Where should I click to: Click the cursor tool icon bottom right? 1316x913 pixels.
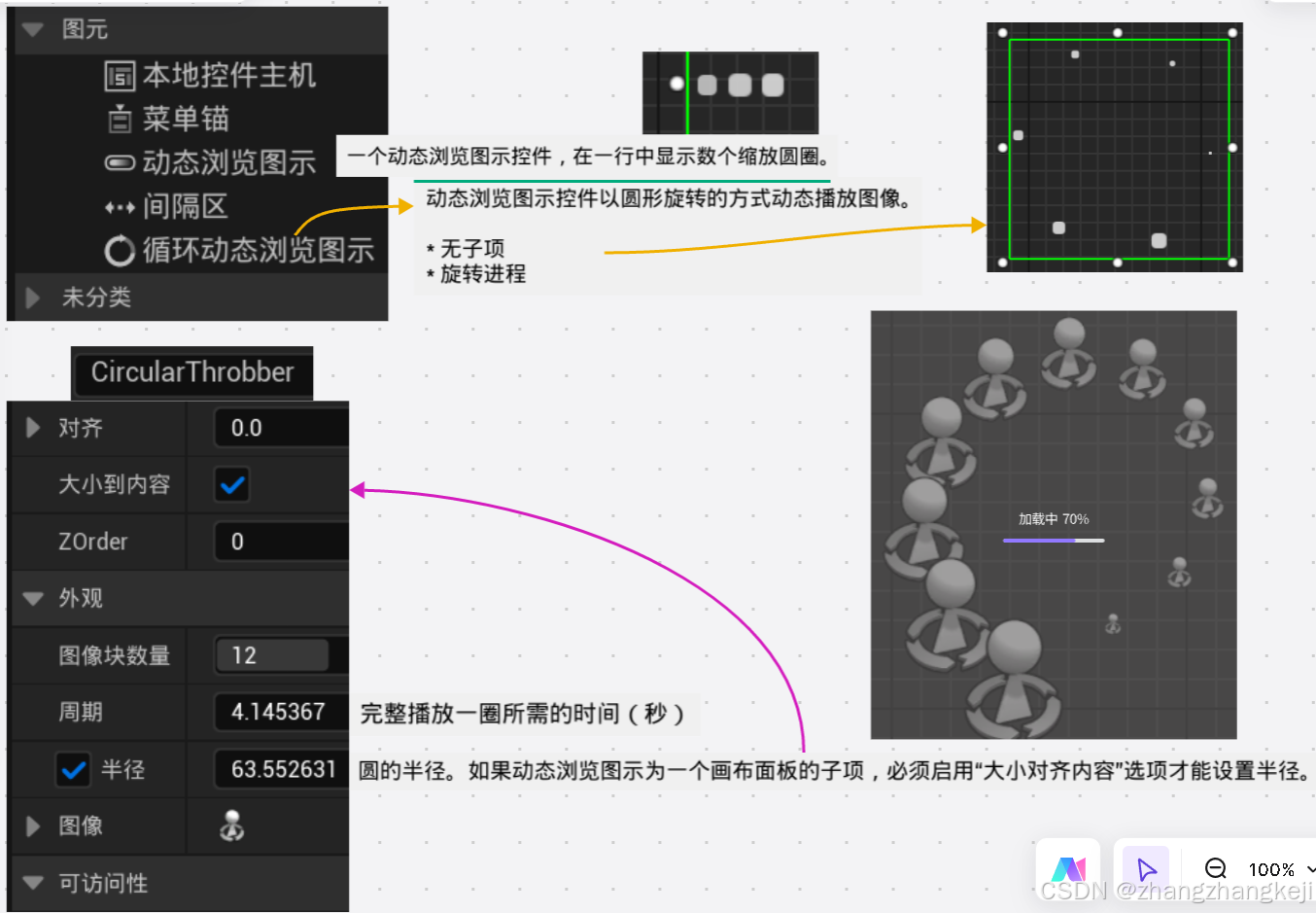point(1145,868)
